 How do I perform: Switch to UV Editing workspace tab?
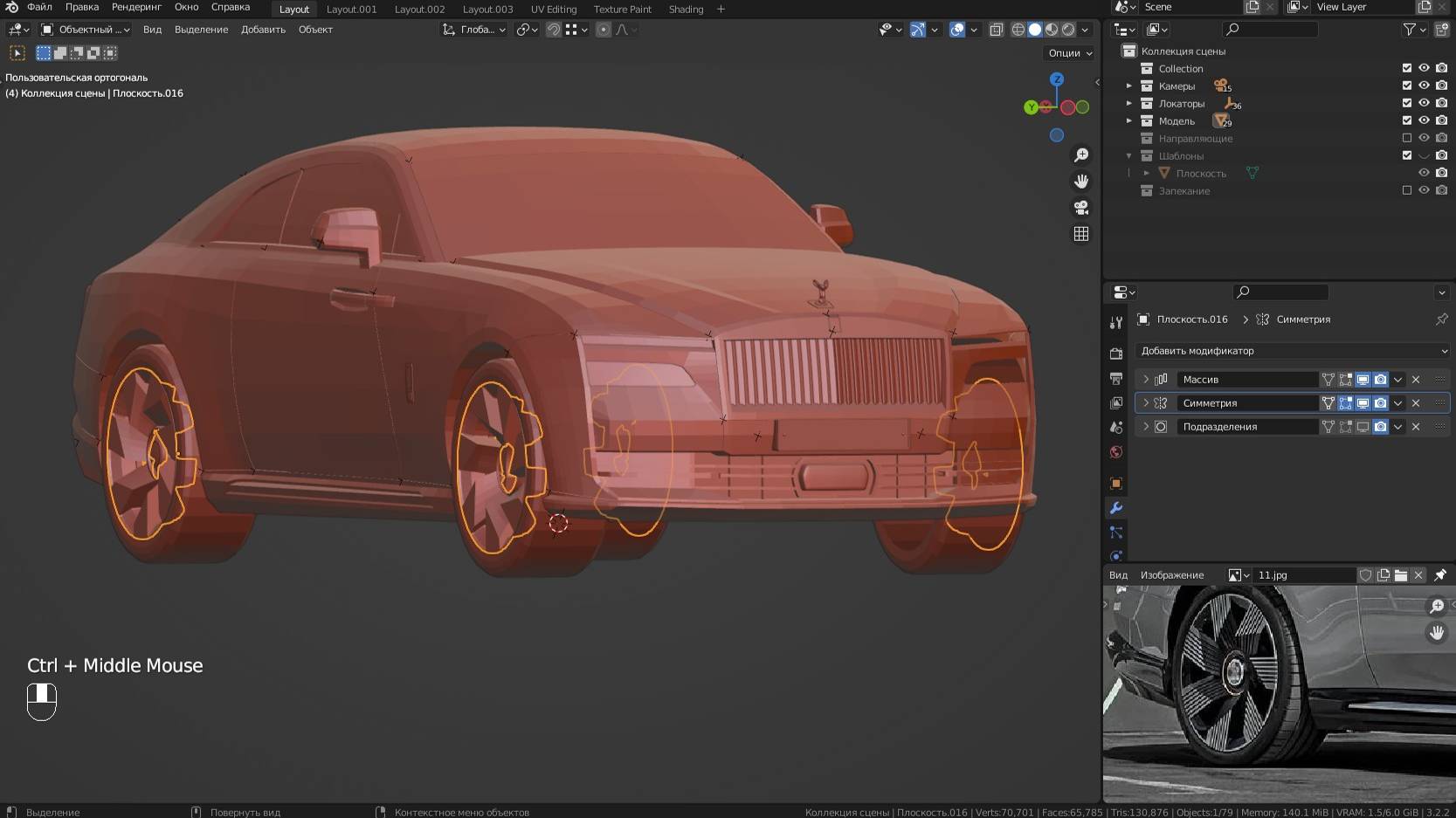[554, 10]
